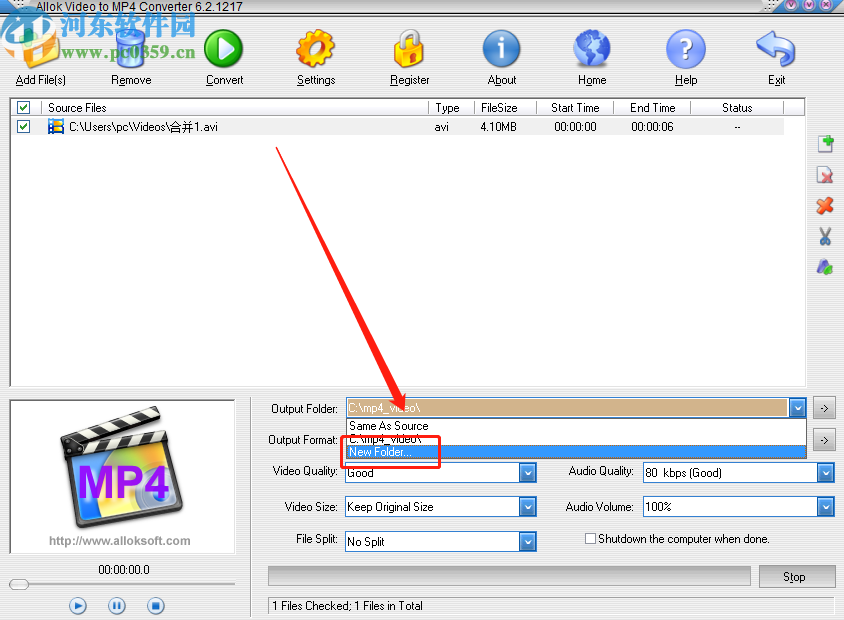
Task: Click the conversion progress bar
Action: [509, 576]
